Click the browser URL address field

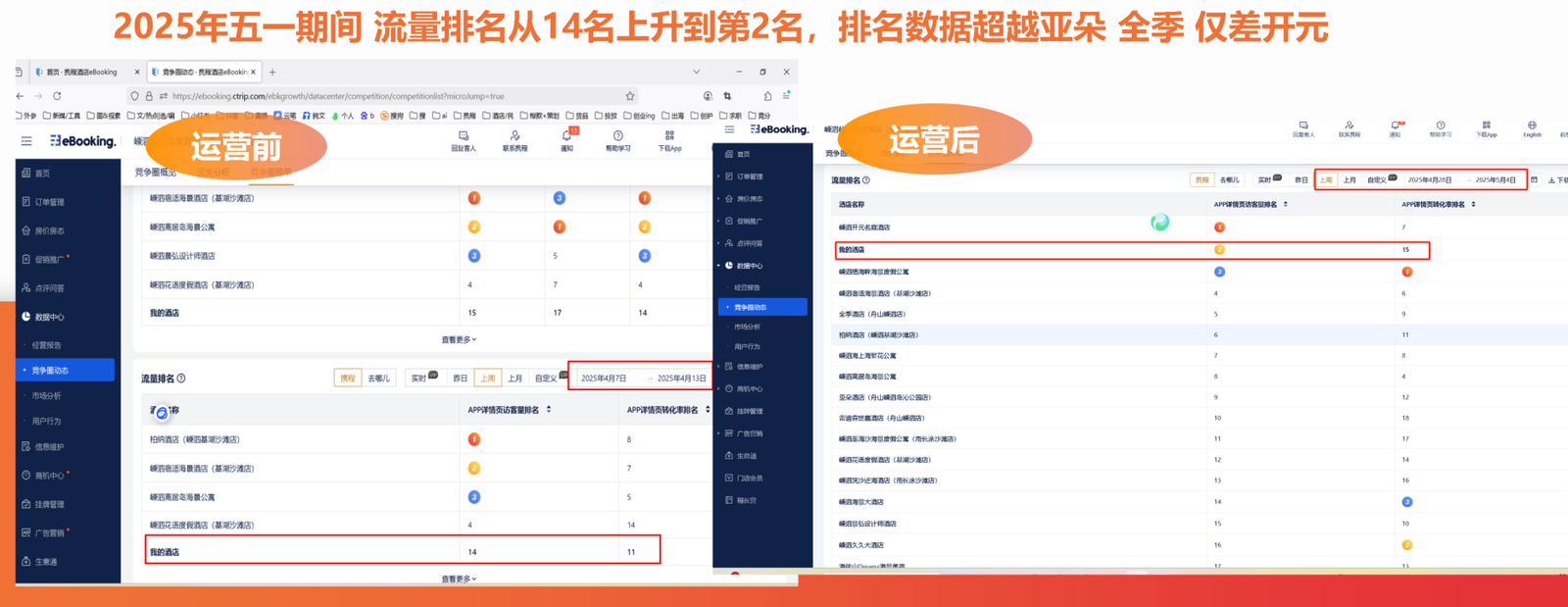pos(392,96)
